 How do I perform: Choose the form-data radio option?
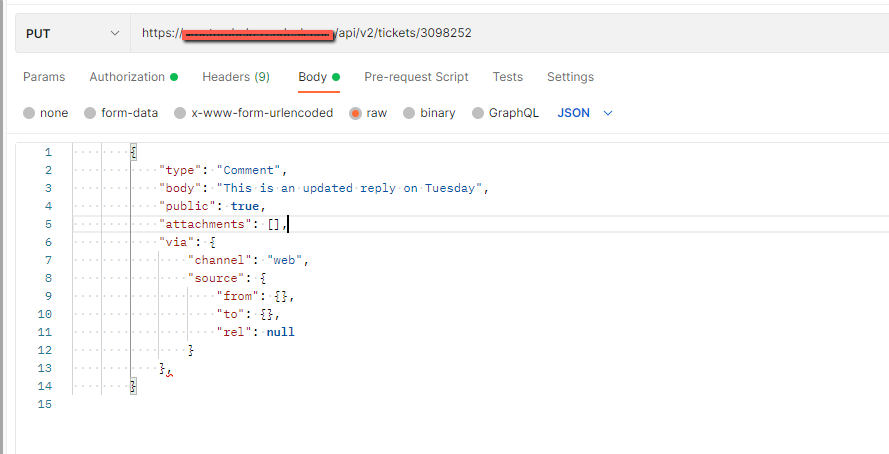91,113
